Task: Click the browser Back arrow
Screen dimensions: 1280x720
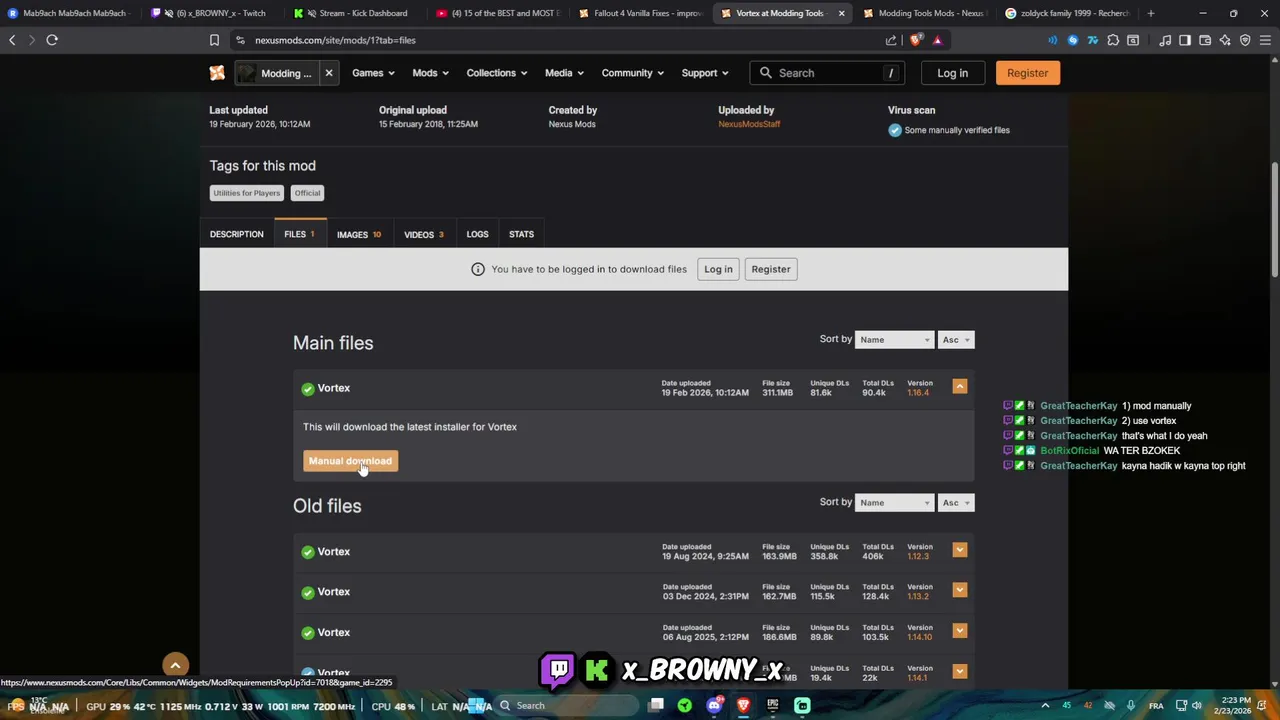Action: tap(12, 40)
